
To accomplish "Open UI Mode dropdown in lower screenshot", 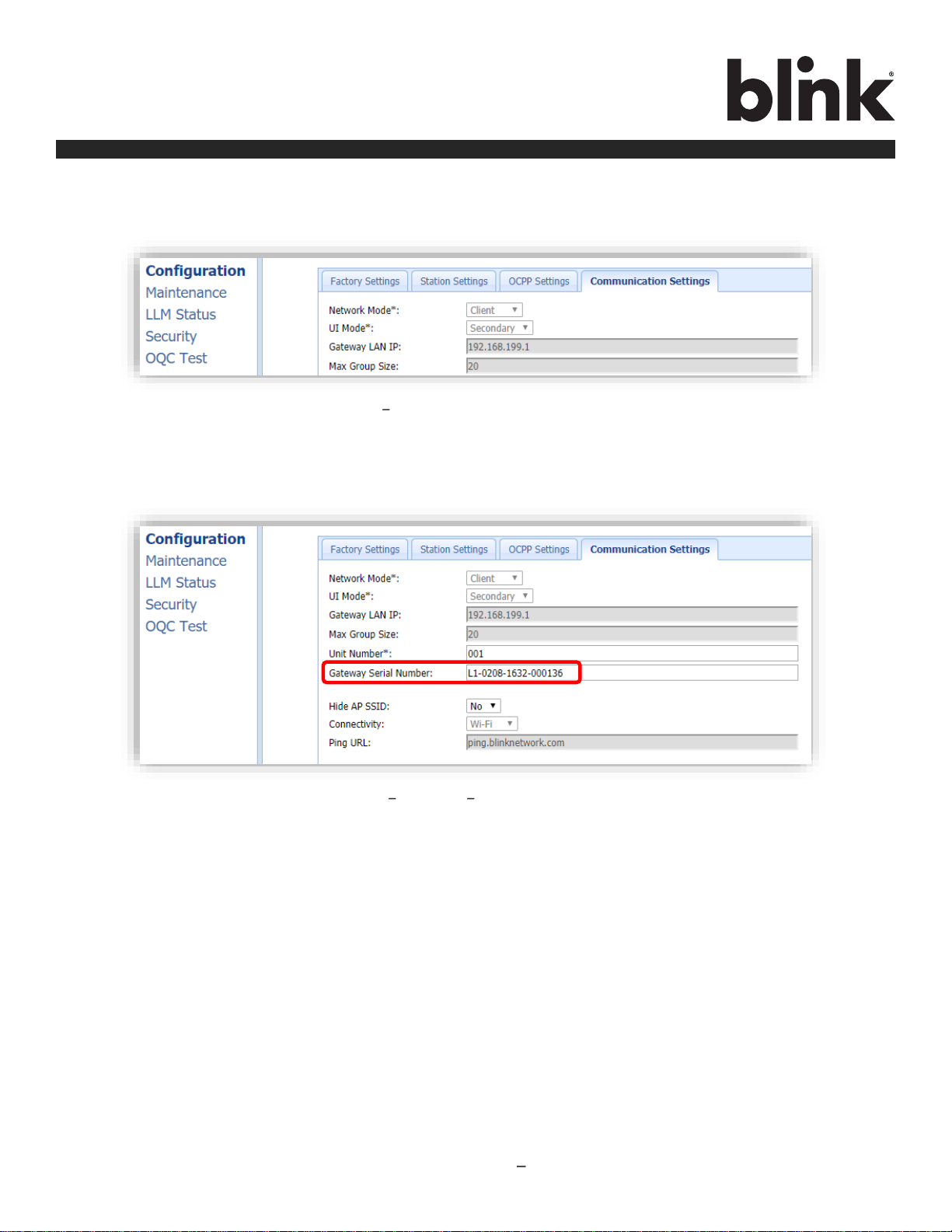I will point(500,596).
